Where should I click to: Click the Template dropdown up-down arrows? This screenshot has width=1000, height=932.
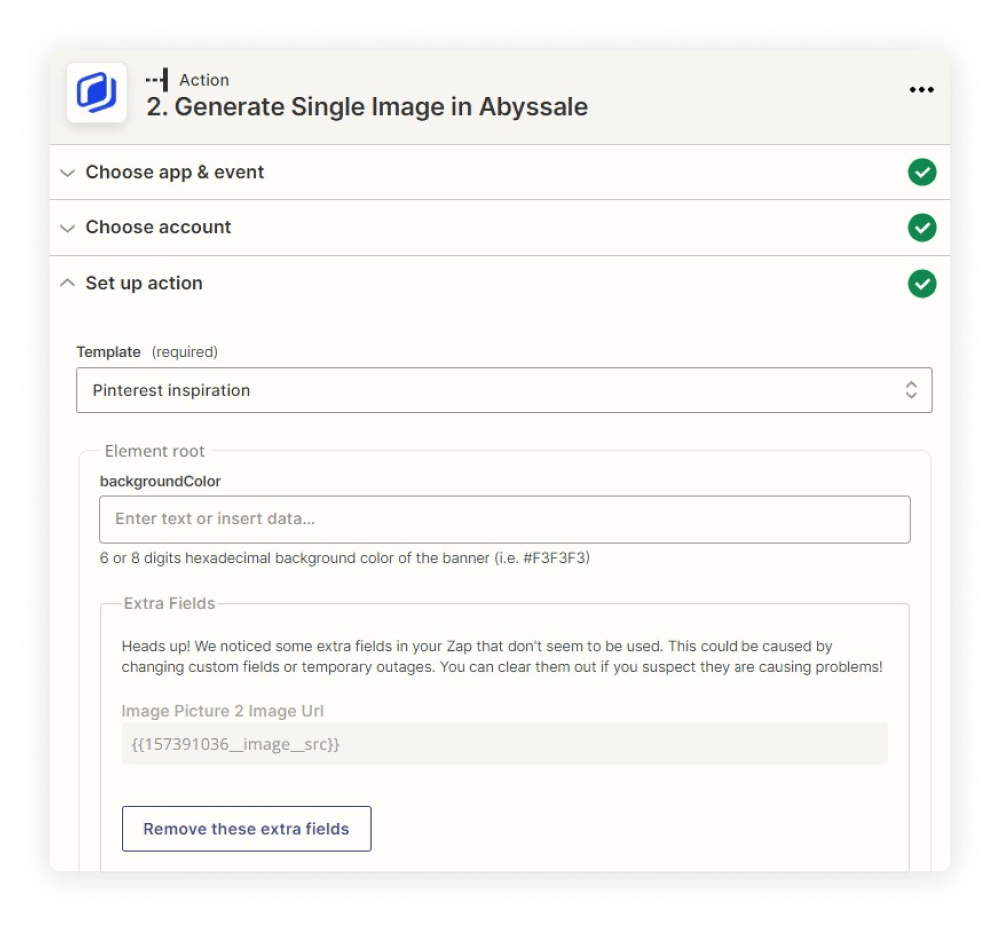911,390
